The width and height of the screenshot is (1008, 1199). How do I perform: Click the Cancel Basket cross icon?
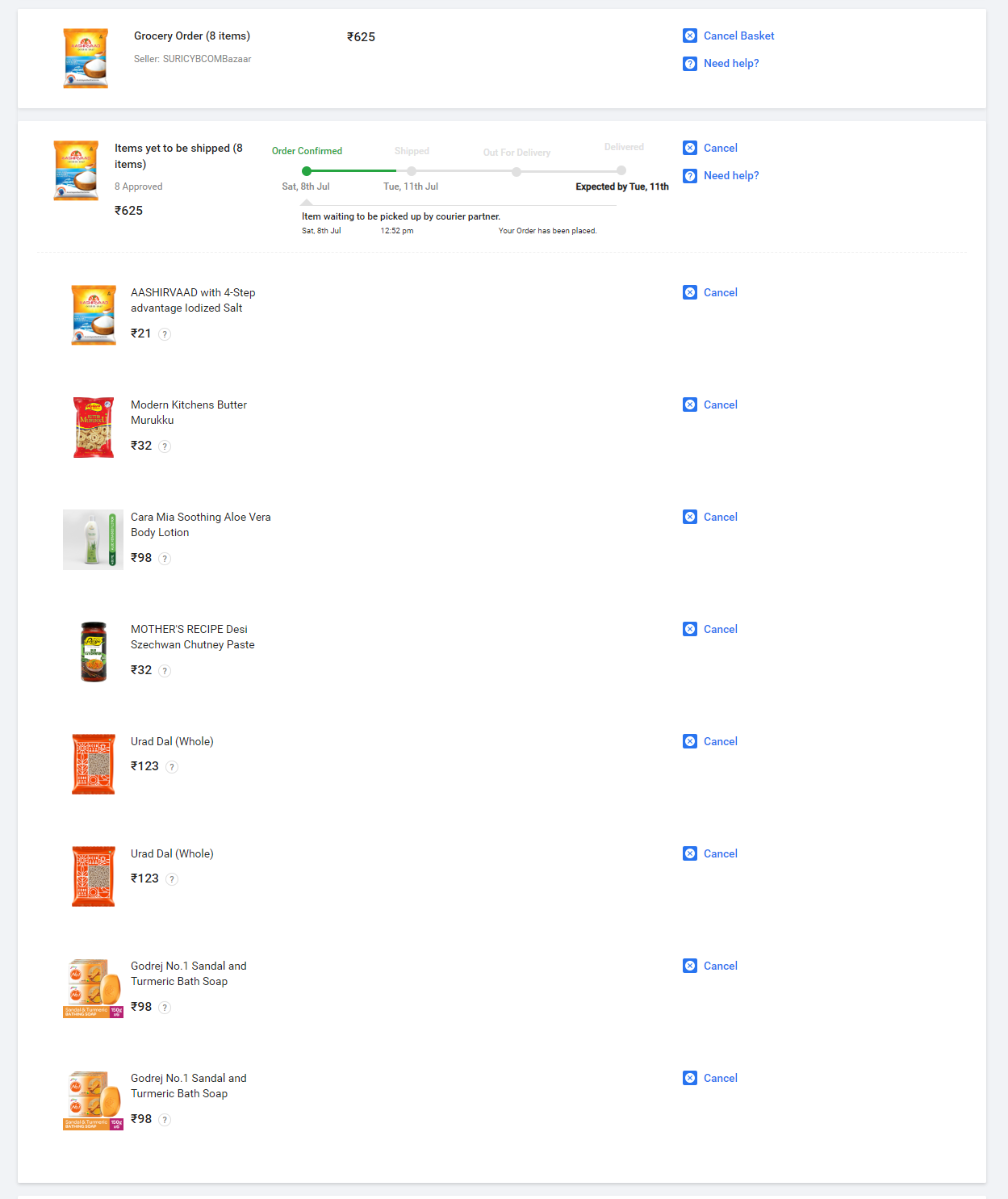(x=690, y=36)
